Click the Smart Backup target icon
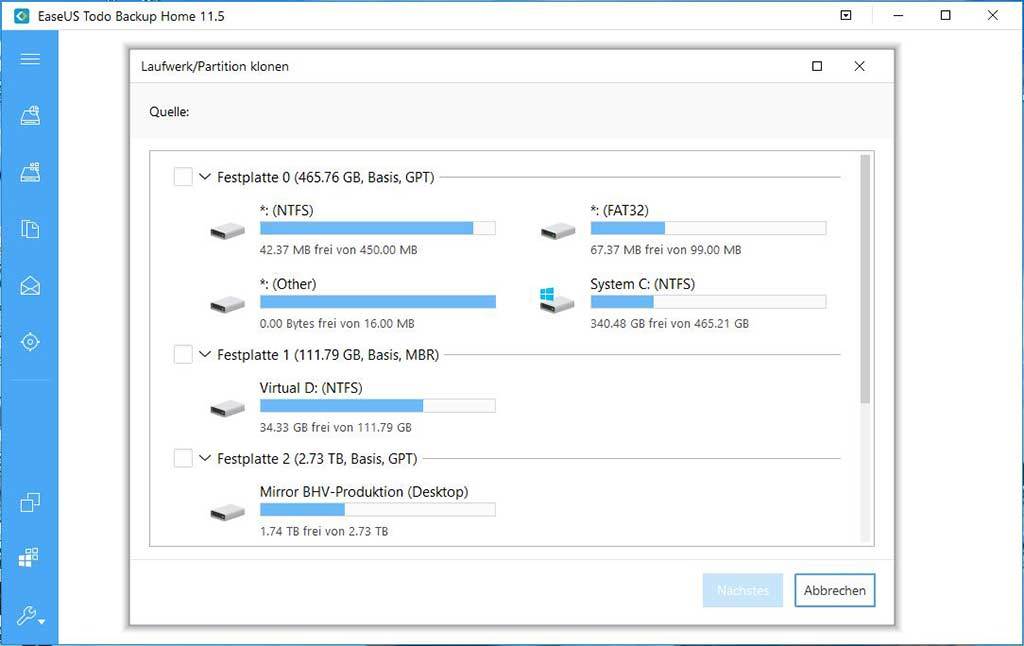 click(30, 342)
